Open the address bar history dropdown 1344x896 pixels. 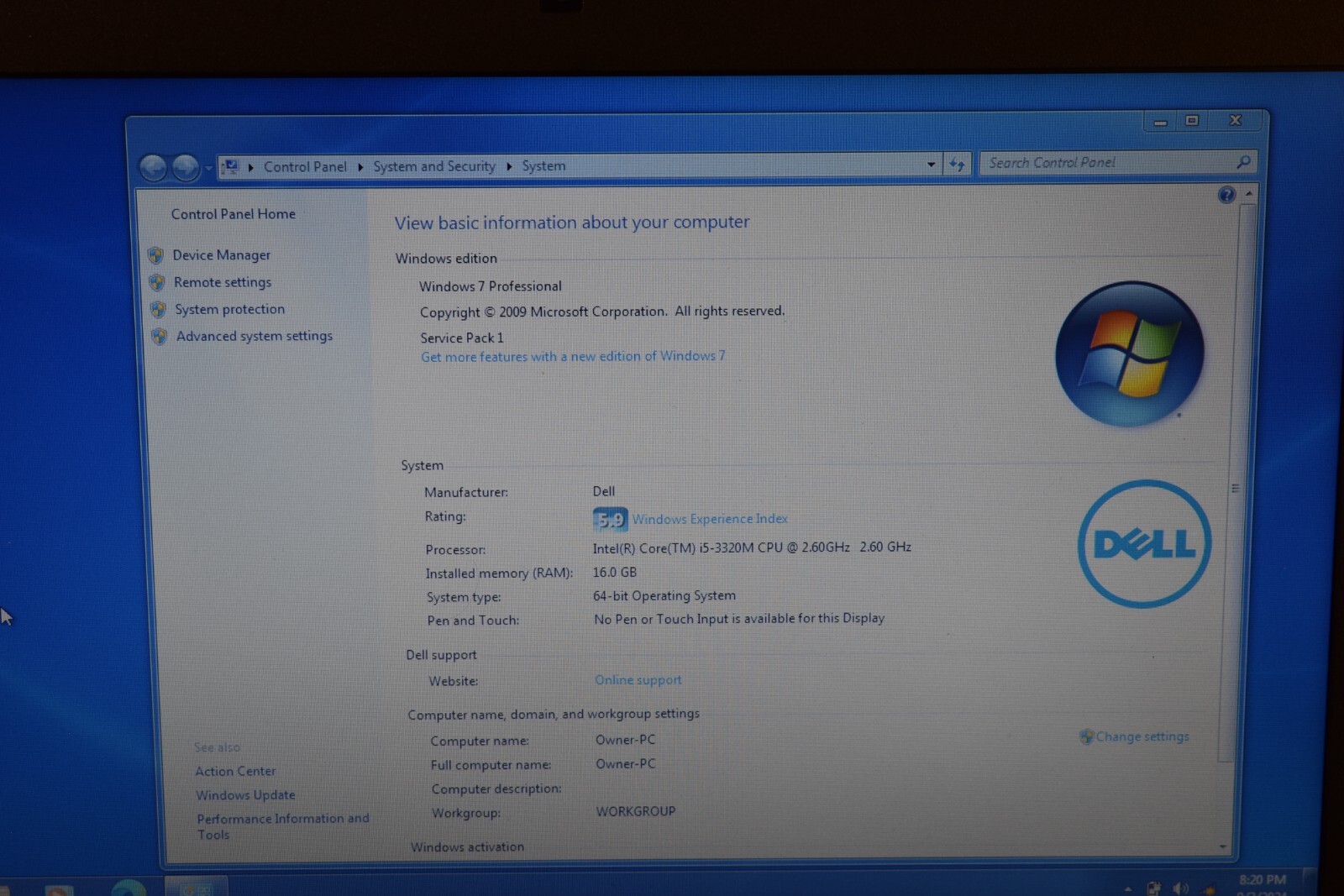(931, 165)
